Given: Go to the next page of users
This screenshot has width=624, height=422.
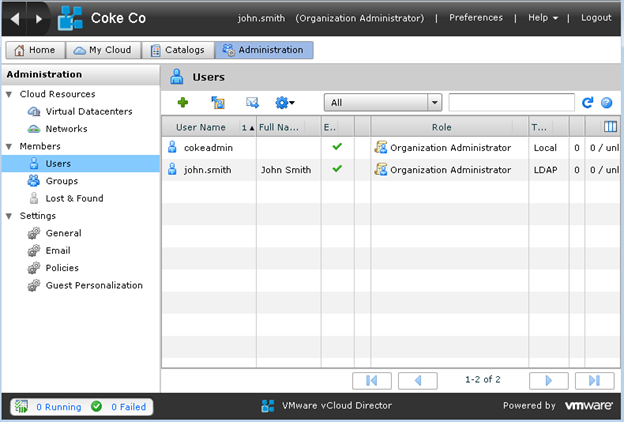Looking at the screenshot, I should point(547,380).
